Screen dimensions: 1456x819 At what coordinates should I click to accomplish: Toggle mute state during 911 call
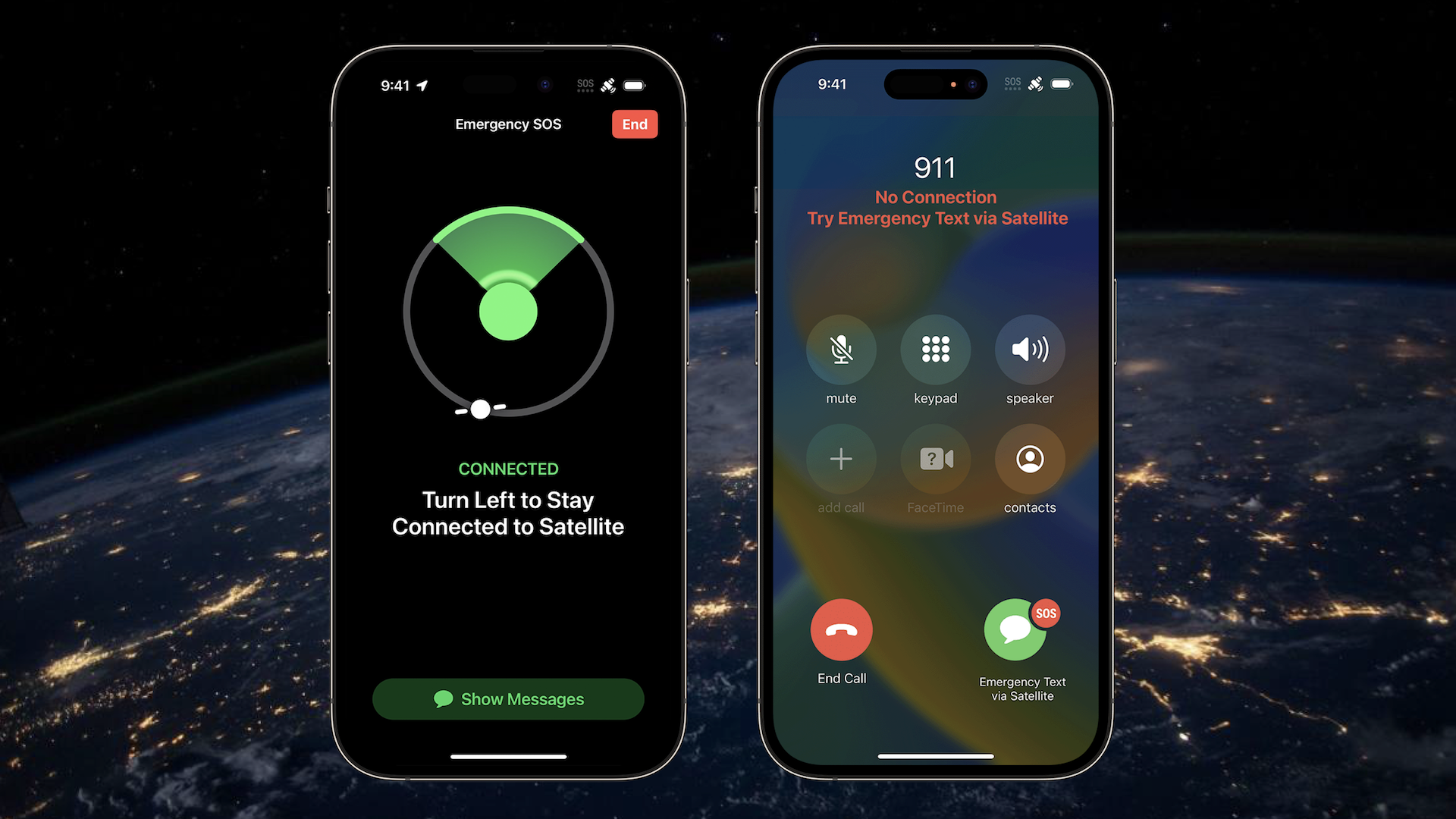840,348
